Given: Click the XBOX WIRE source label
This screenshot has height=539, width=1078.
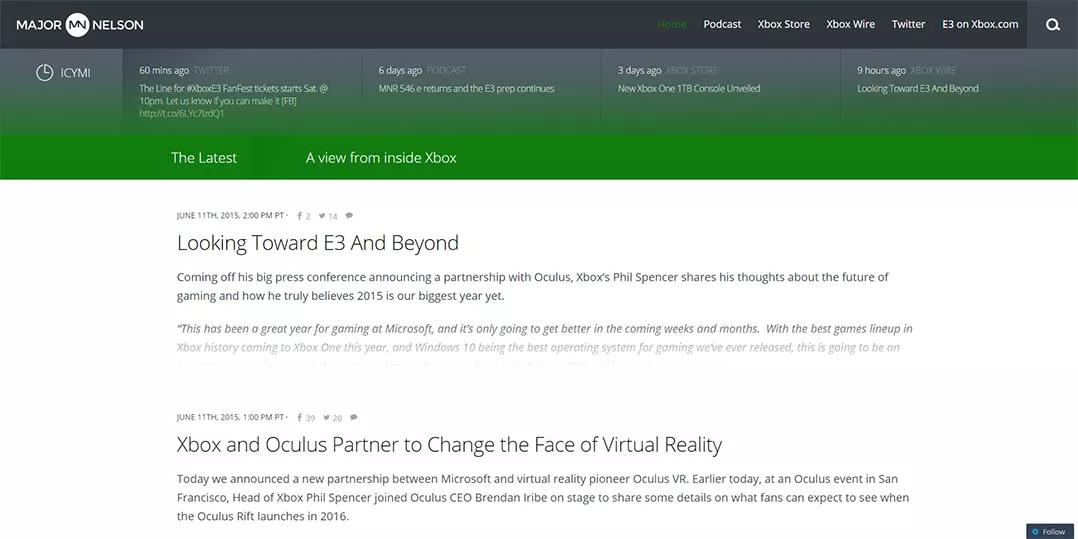Looking at the screenshot, I should click(x=933, y=70).
